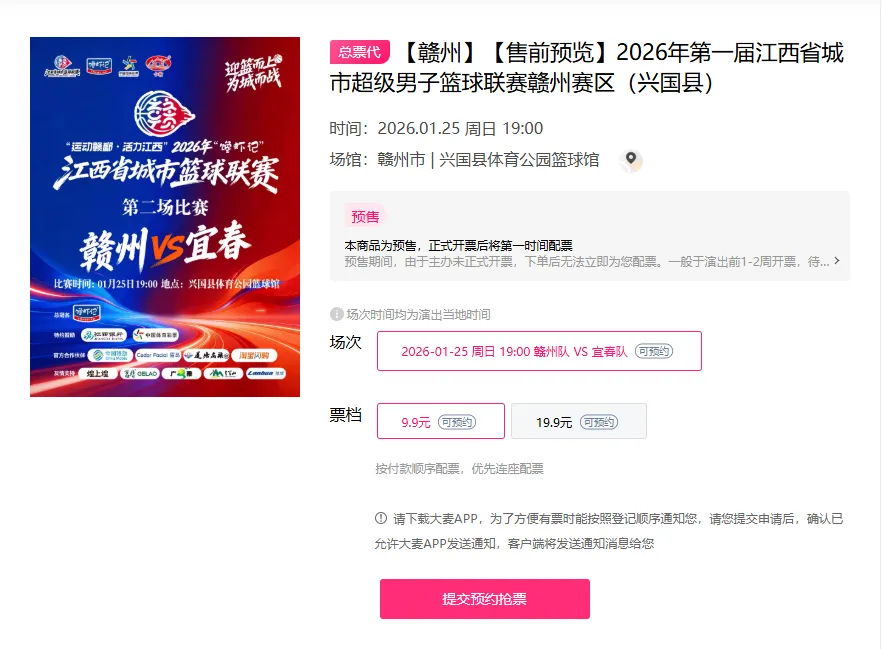Click the 可预约 badge on 19.9元 tier

[x=598, y=422]
